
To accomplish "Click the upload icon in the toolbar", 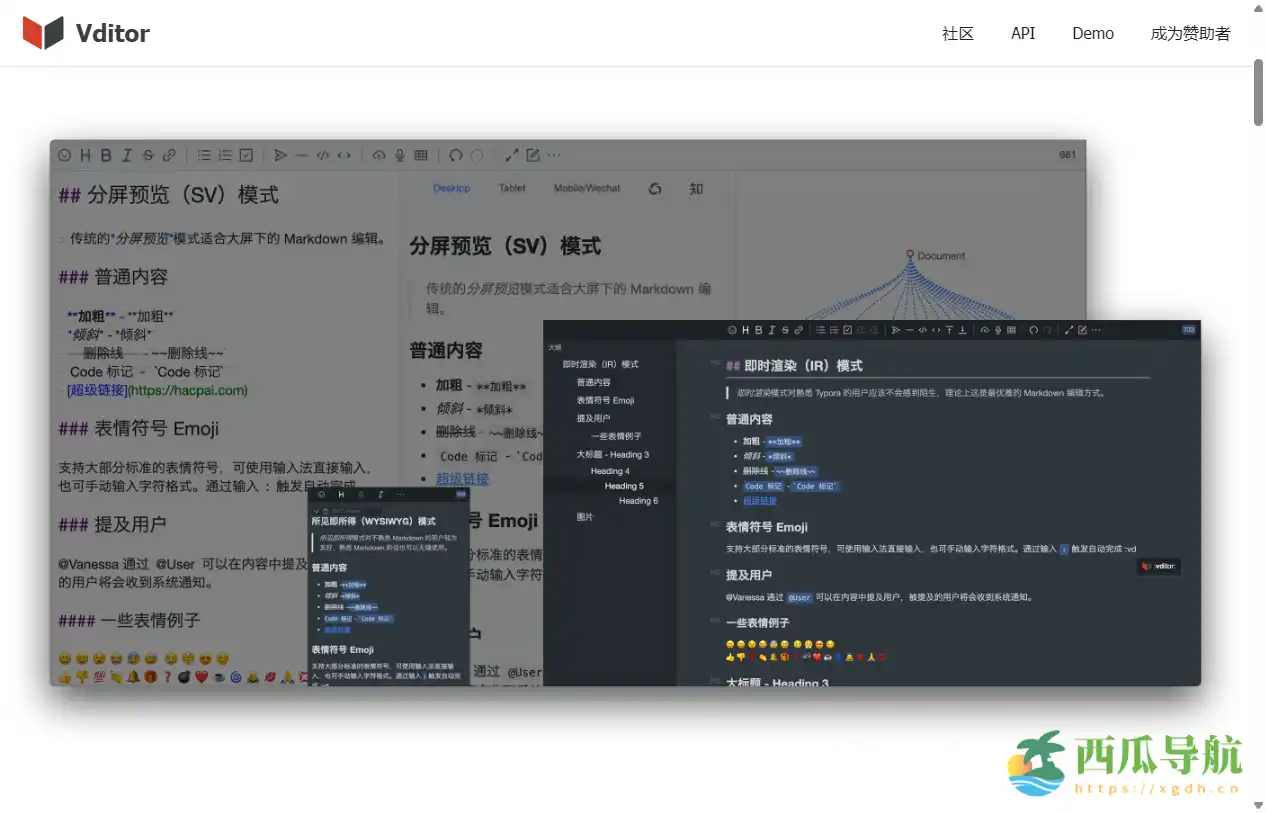I will (x=379, y=155).
